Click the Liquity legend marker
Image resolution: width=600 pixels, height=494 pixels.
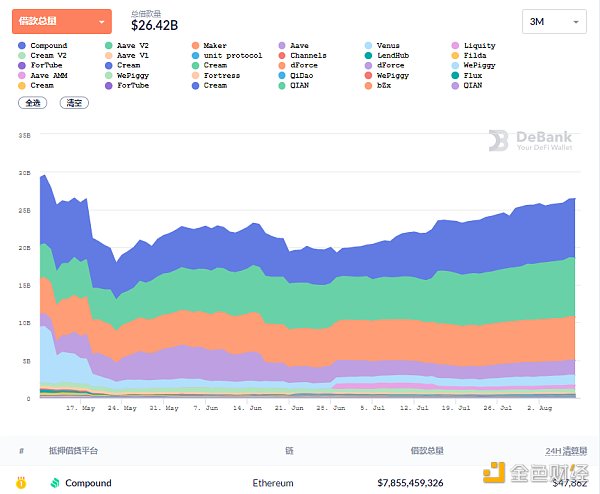456,46
